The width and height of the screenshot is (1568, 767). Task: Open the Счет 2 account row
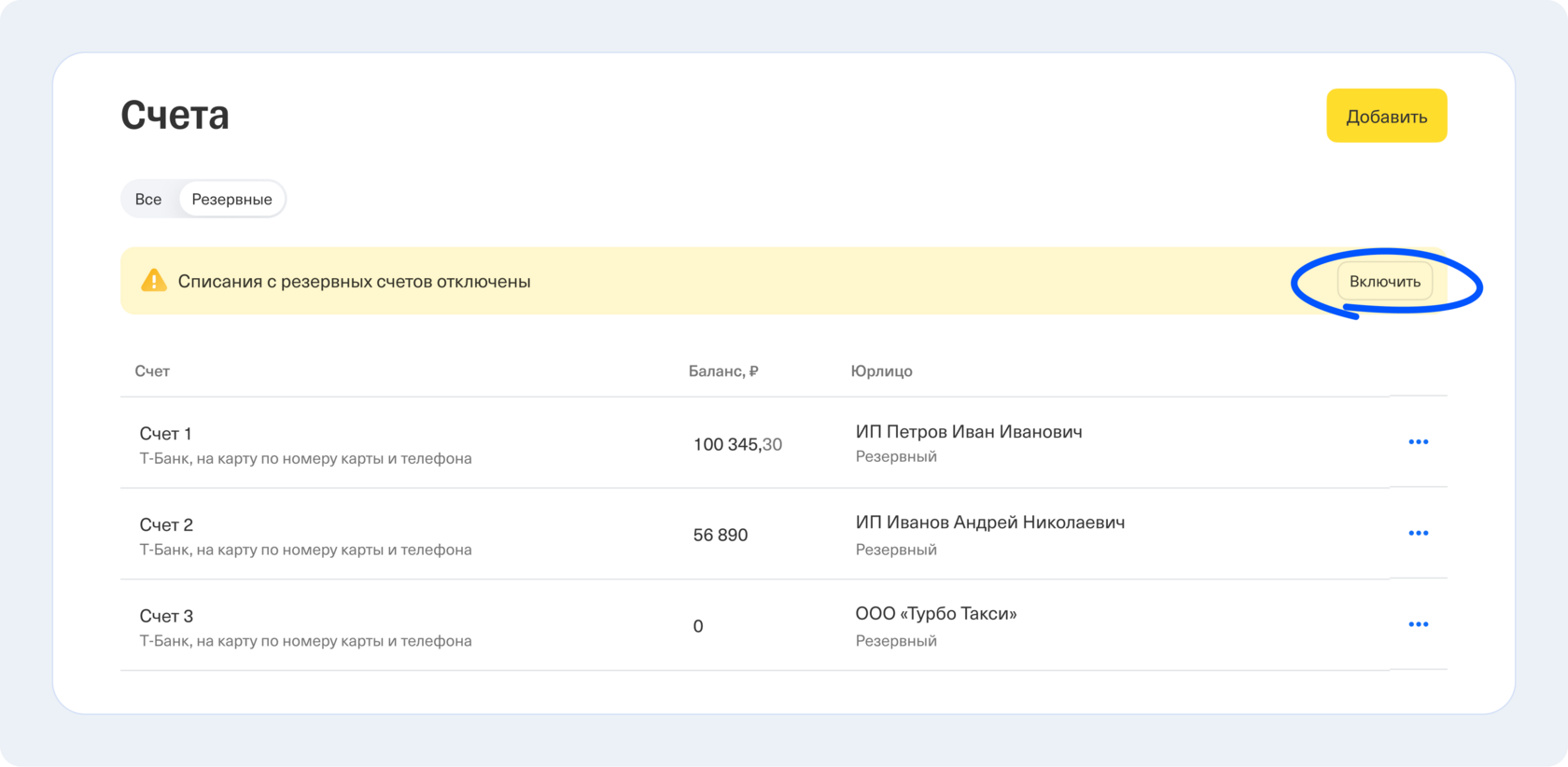166,525
